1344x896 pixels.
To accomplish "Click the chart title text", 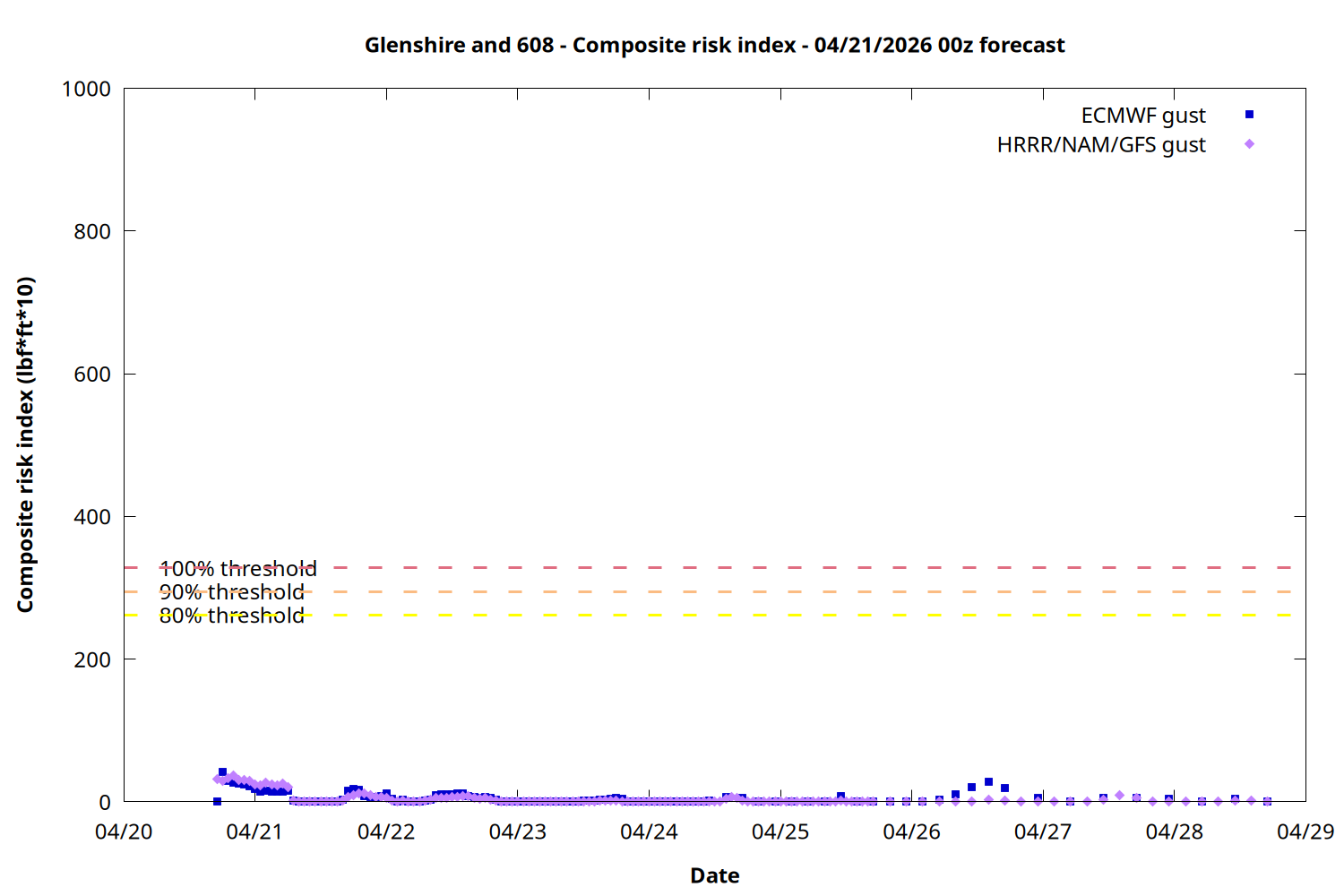I will 714,45.
